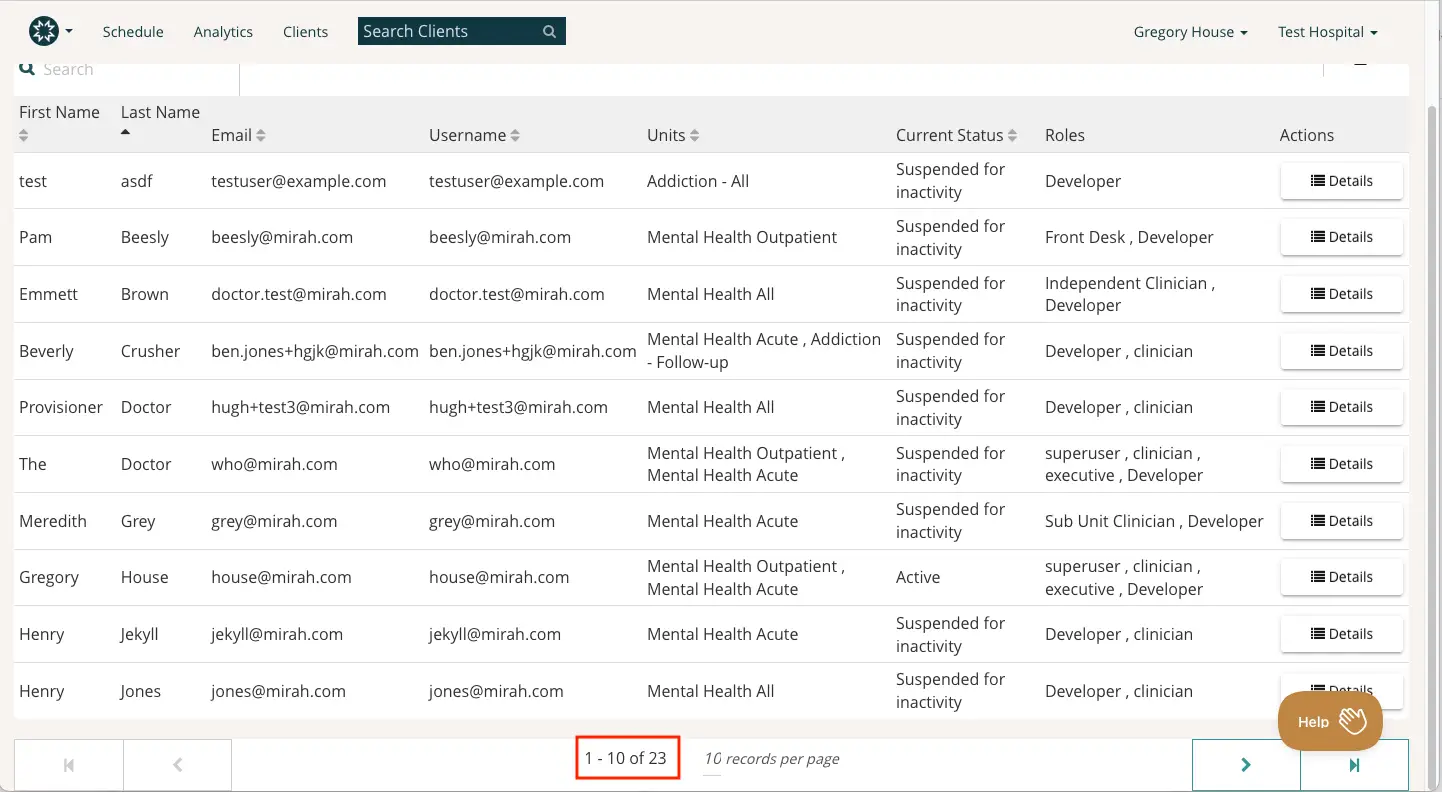Toggle sorting on the Email column

tap(258, 135)
